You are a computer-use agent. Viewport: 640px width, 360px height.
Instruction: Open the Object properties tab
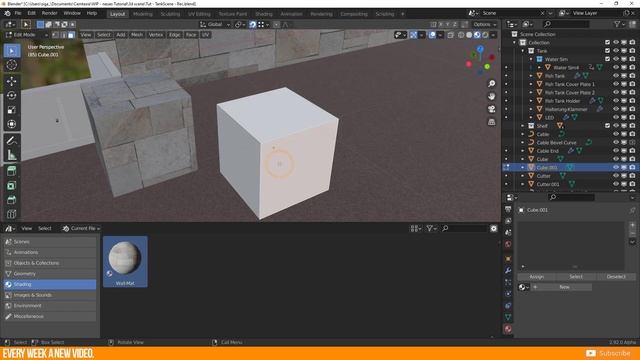[x=508, y=258]
